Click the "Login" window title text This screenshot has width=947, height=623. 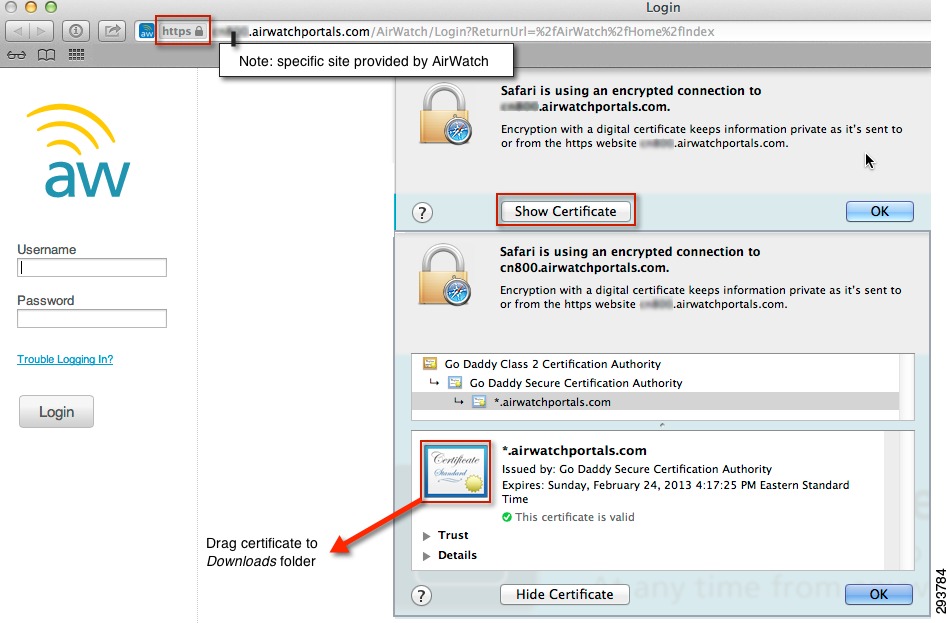[x=663, y=7]
